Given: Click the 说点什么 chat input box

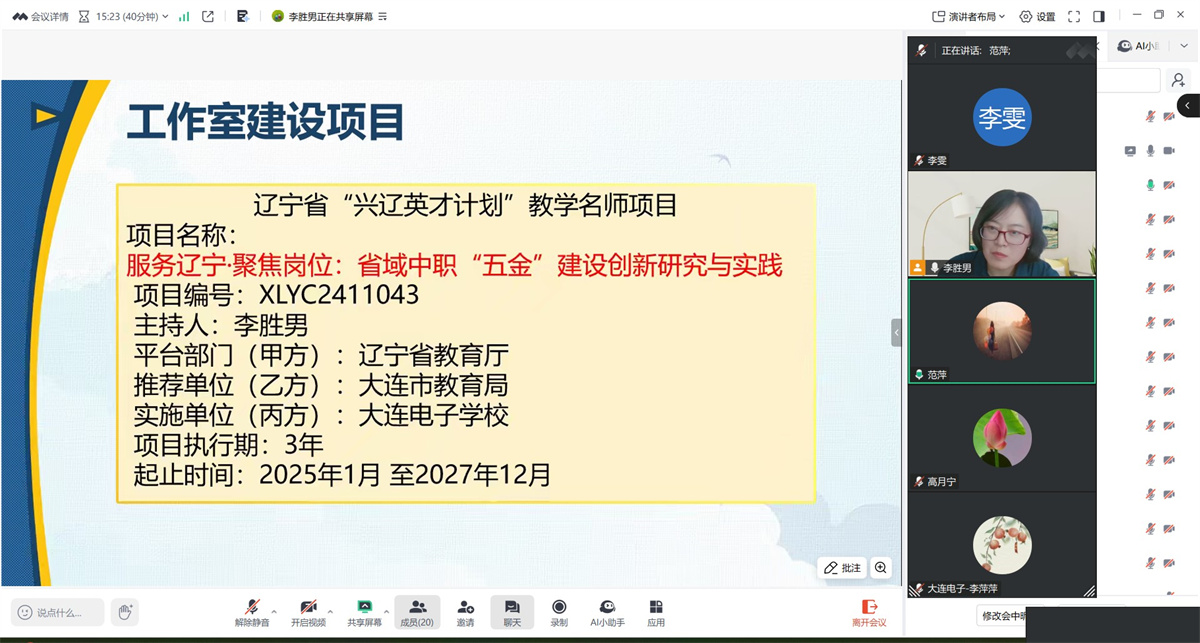Looking at the screenshot, I should point(59,612).
